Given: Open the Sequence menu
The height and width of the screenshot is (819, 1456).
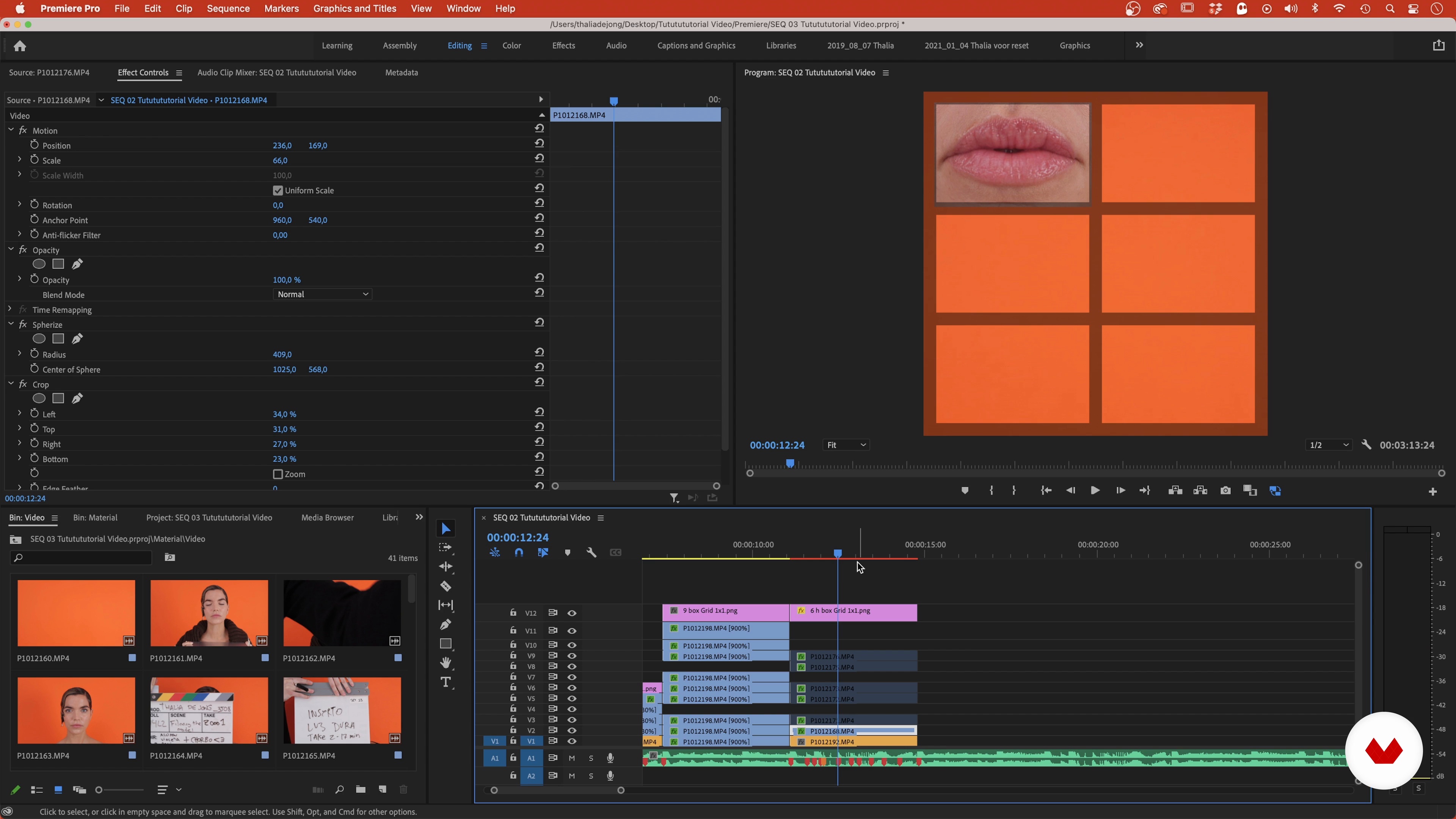Looking at the screenshot, I should pyautogui.click(x=228, y=8).
